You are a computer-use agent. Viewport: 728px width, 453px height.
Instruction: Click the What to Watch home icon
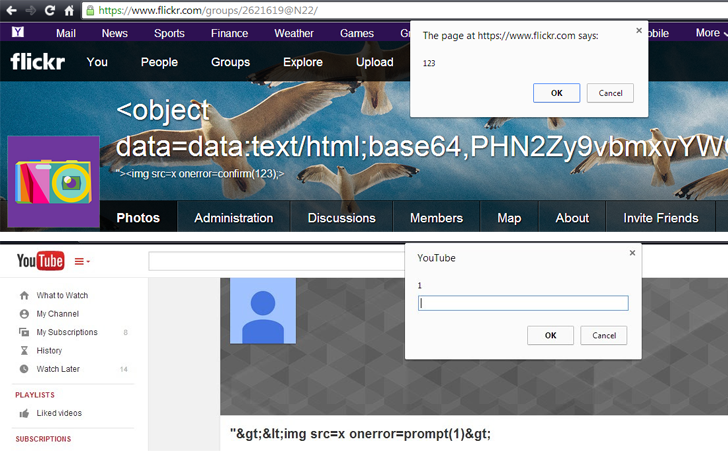24,295
